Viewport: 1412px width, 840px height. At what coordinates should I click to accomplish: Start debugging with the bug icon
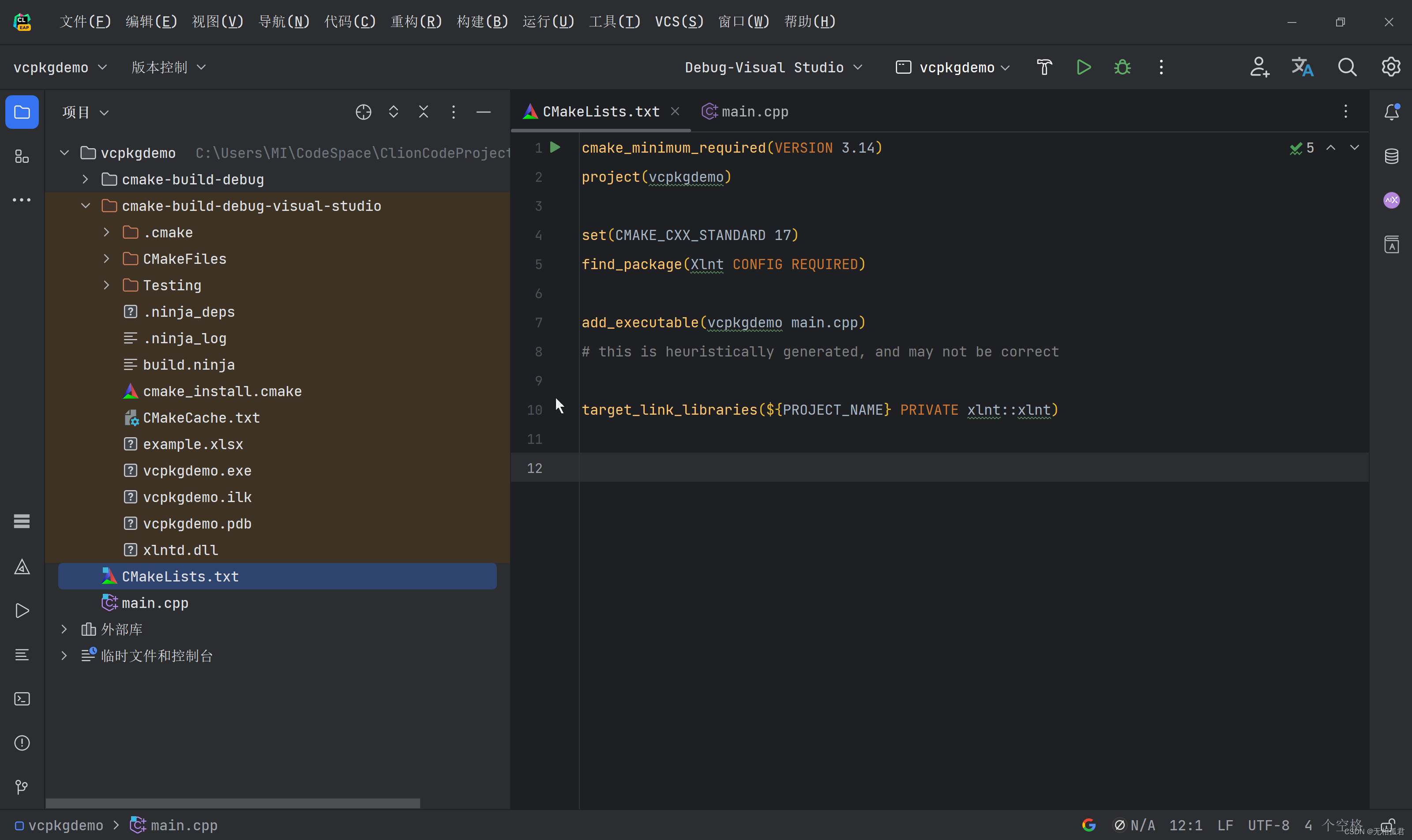(x=1122, y=67)
